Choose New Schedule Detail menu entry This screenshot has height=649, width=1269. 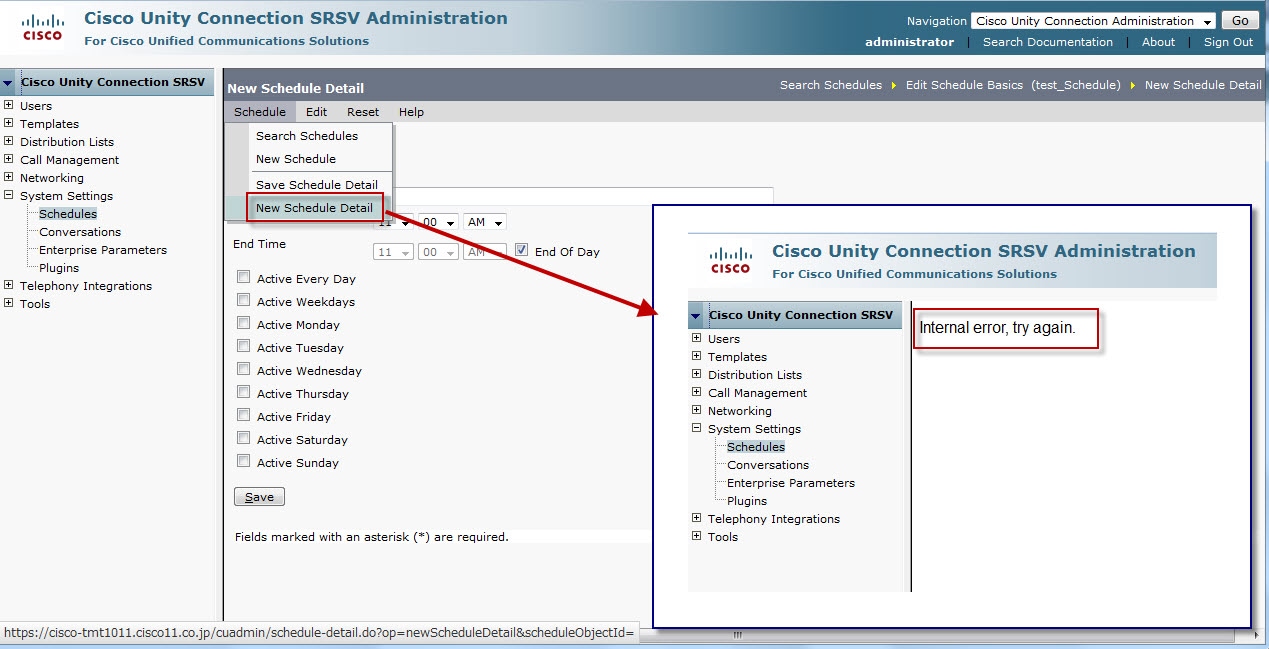coord(314,208)
